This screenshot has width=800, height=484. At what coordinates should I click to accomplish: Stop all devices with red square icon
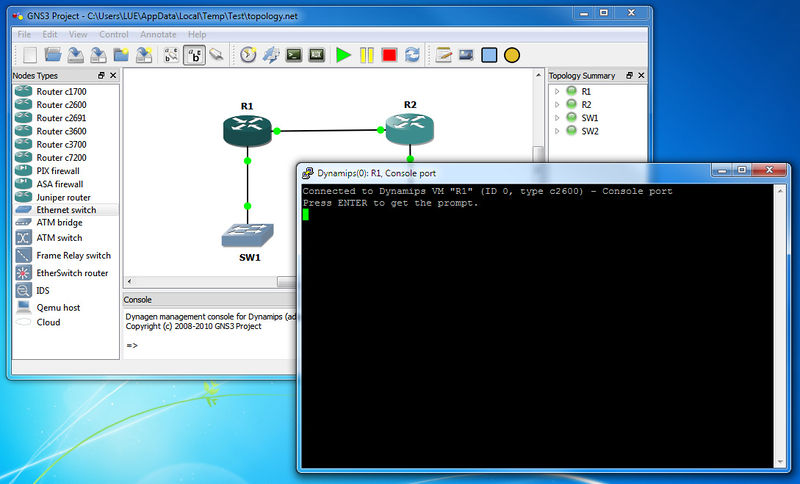click(389, 55)
